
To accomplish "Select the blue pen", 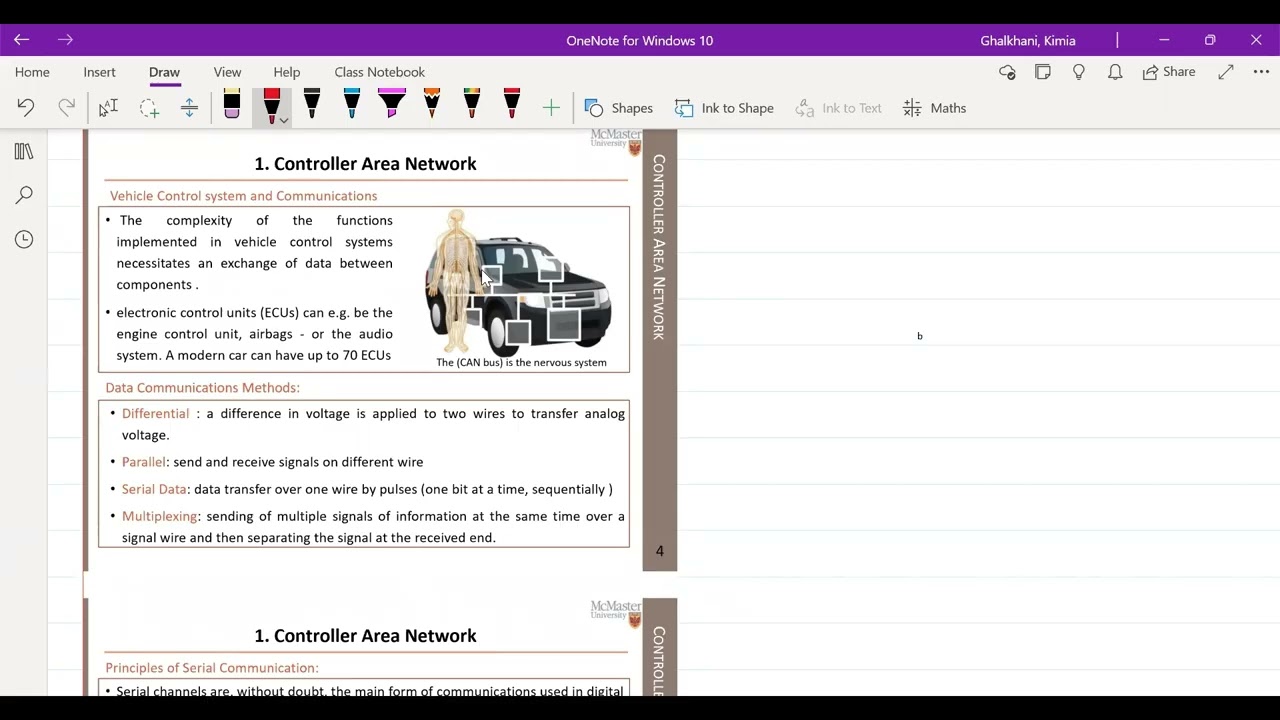I will pos(352,104).
